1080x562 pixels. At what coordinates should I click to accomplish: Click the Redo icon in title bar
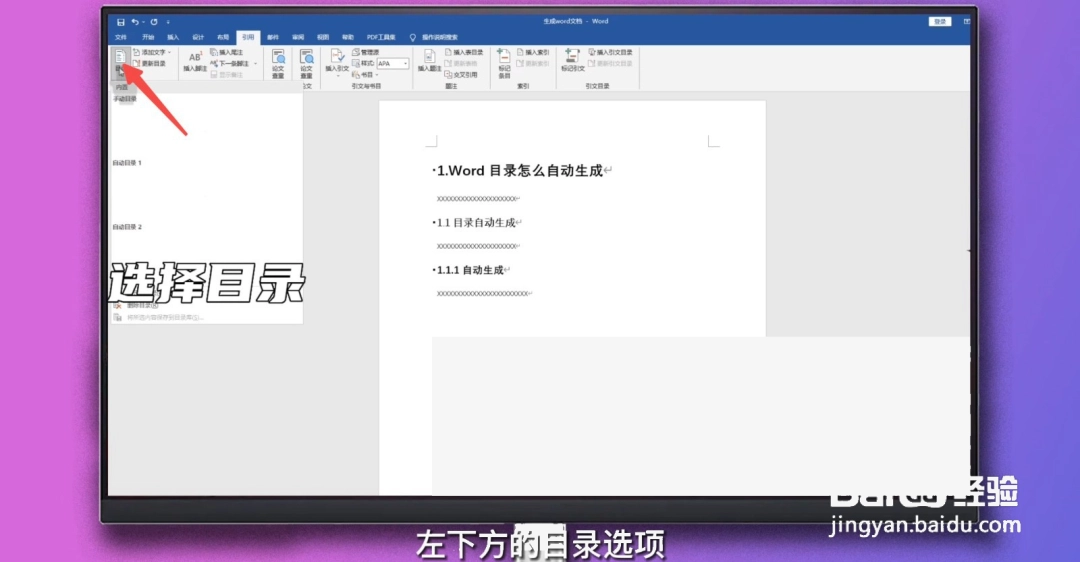tap(154, 22)
